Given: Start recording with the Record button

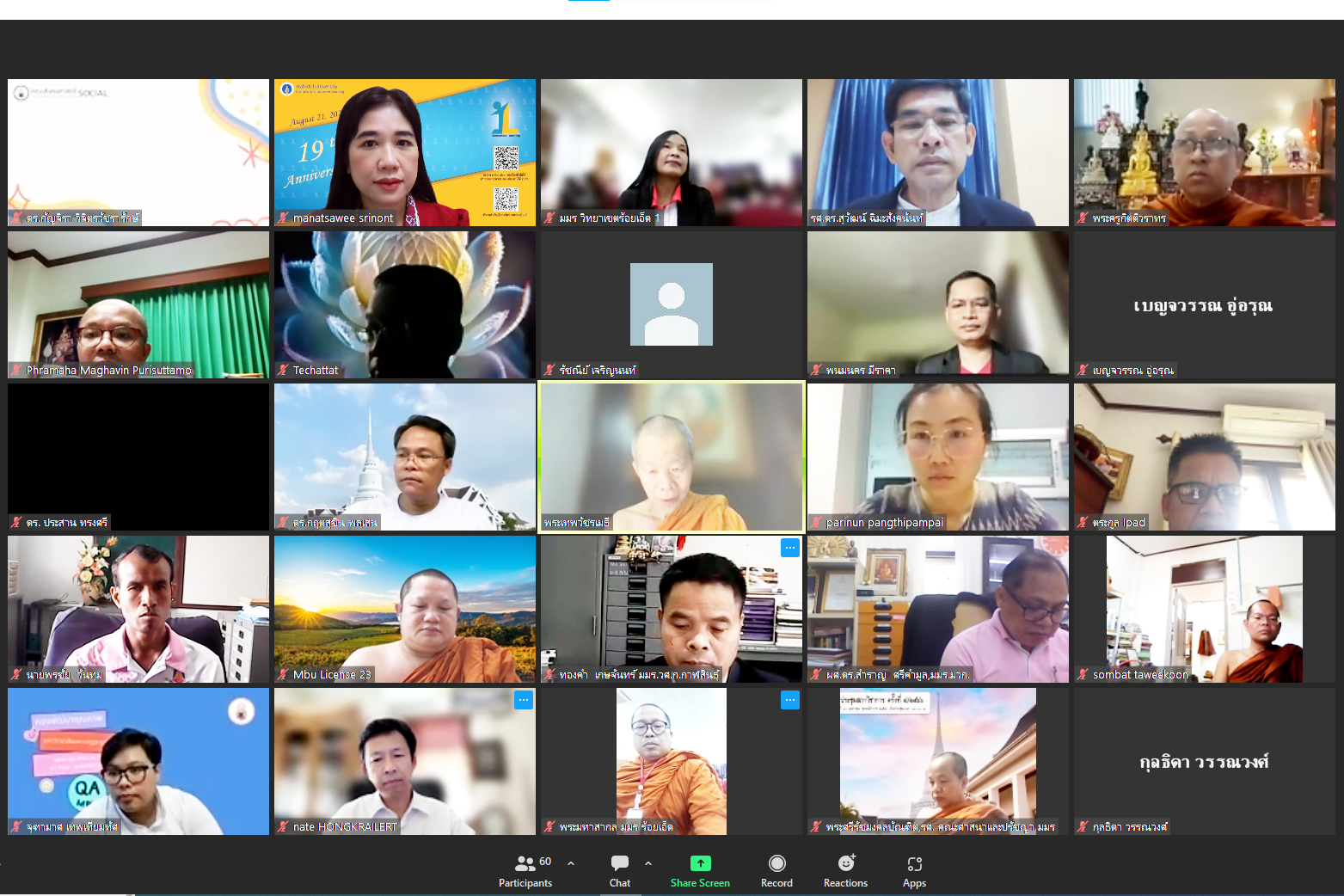Looking at the screenshot, I should click(x=776, y=870).
